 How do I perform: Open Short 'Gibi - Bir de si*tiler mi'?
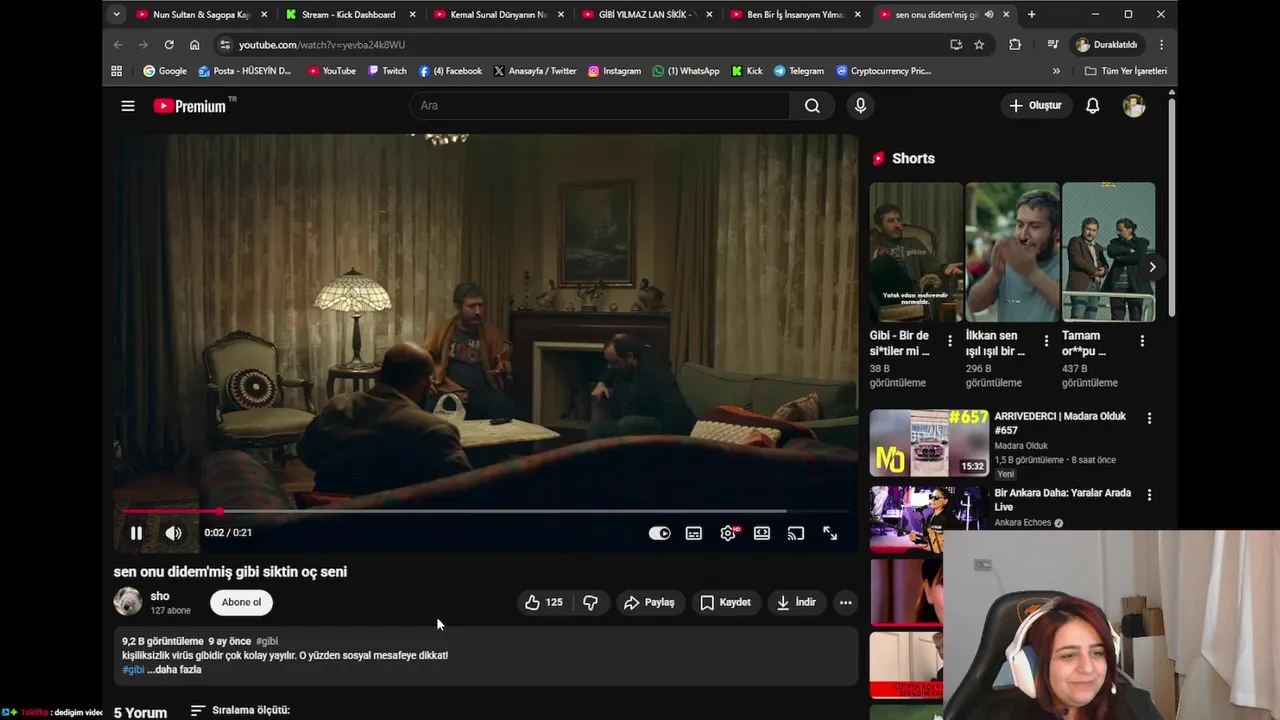(916, 252)
